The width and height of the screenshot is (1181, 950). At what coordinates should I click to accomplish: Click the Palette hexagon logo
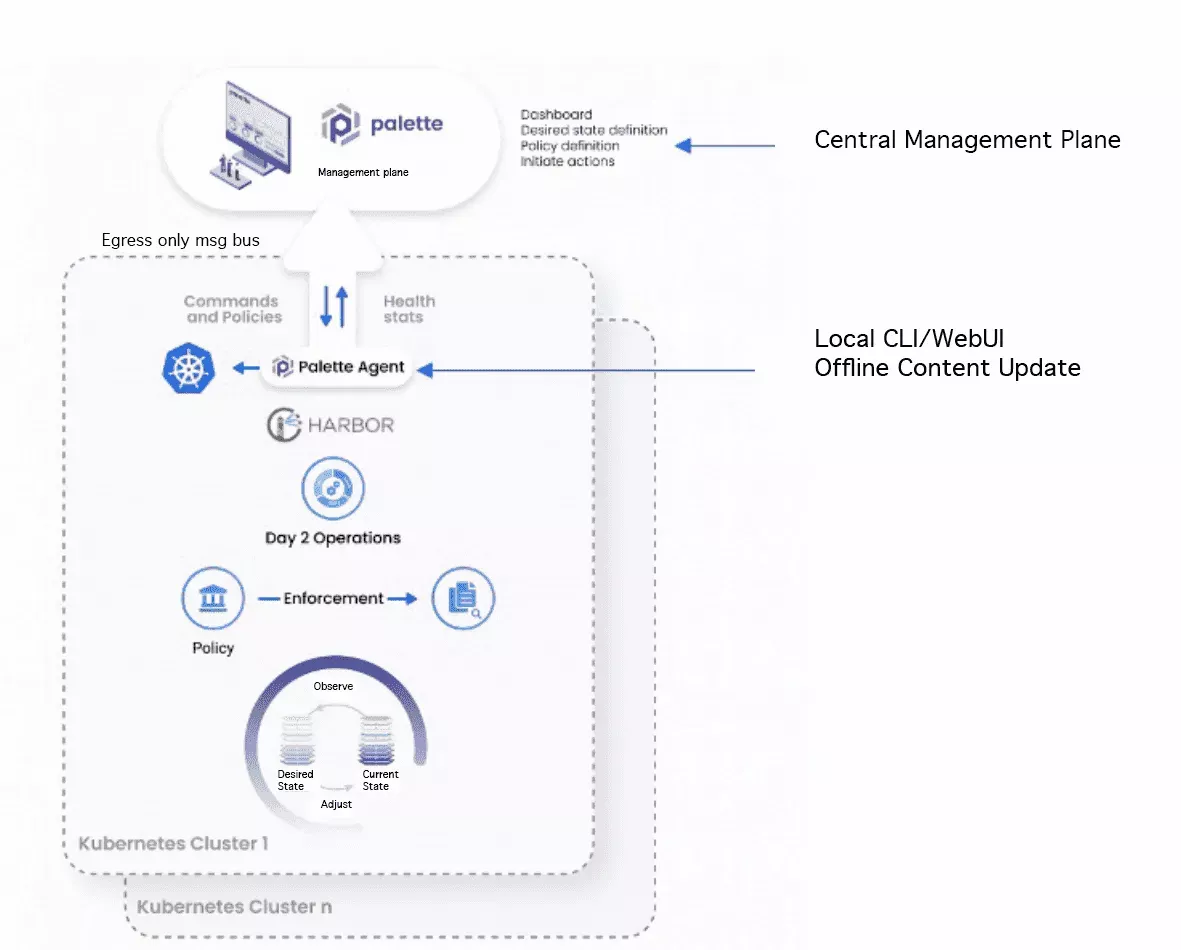(340, 123)
